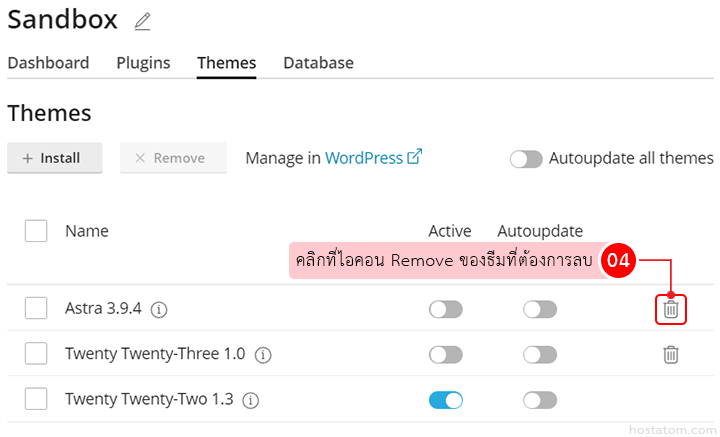Open the Plugins tab
This screenshot has width=720, height=437.
[143, 62]
